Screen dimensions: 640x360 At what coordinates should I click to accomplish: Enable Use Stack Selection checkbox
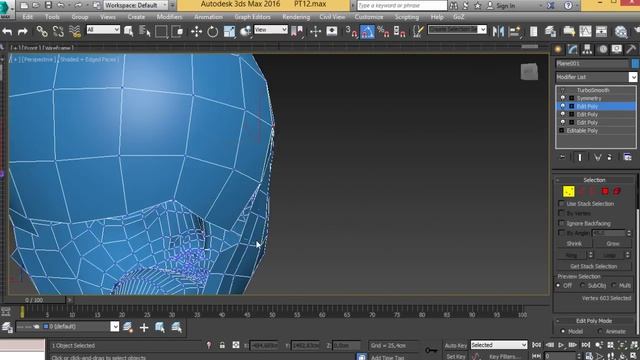tap(561, 203)
